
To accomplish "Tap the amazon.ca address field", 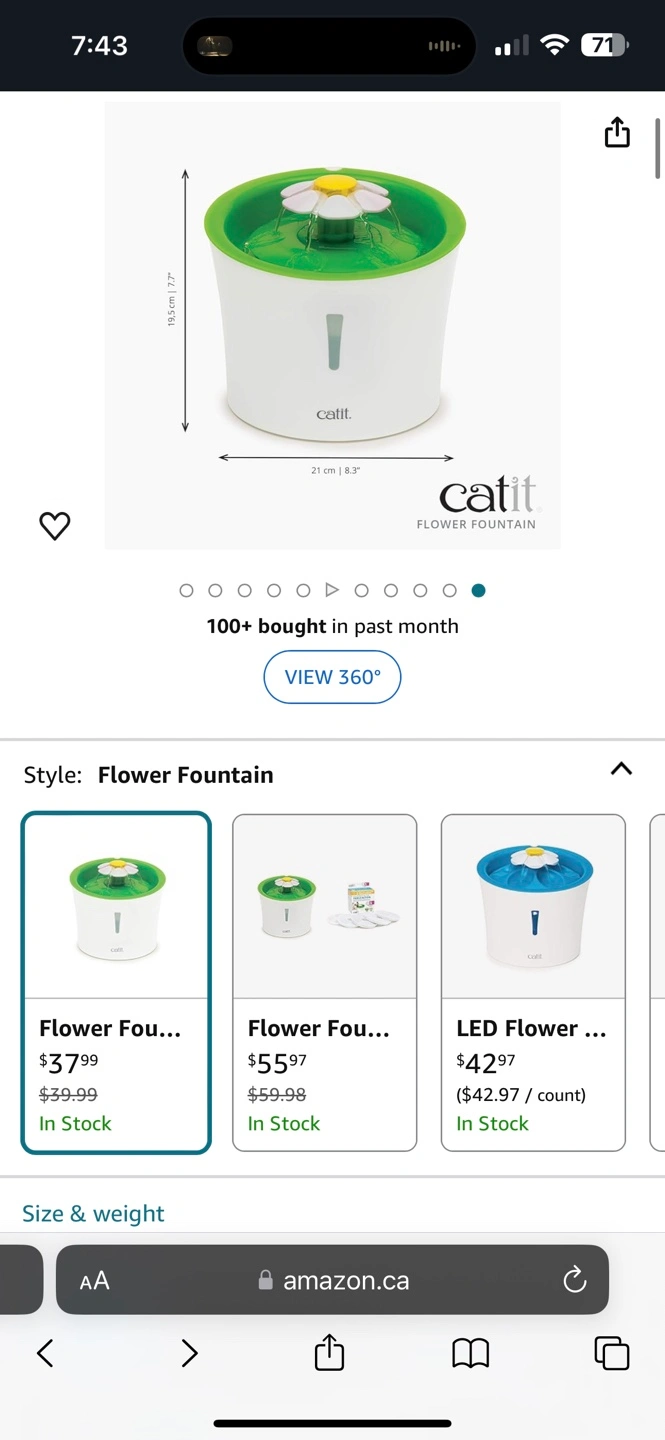I will [346, 1280].
